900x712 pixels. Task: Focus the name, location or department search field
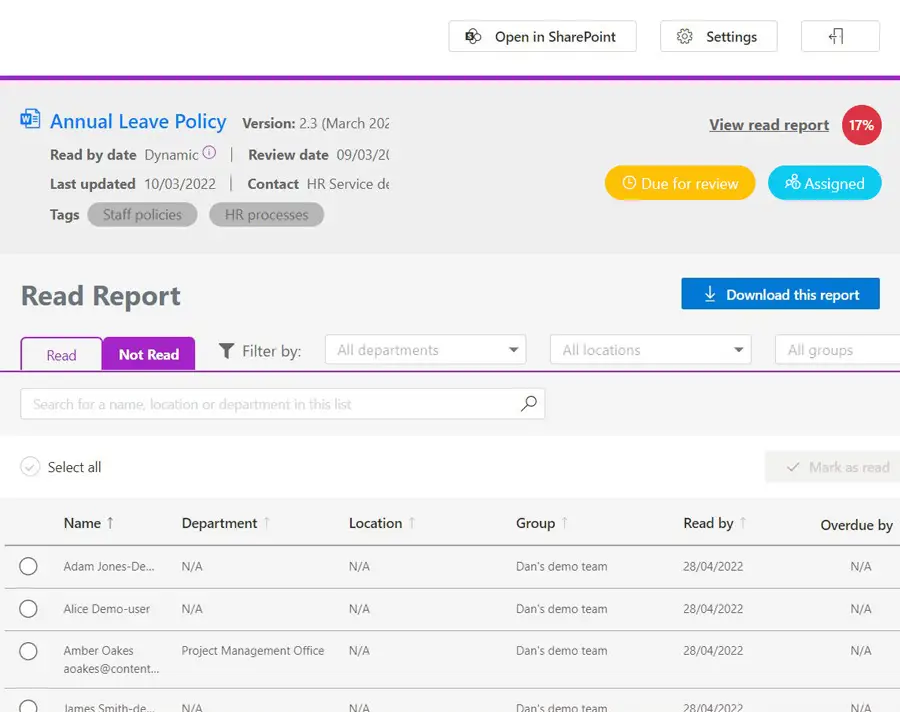click(x=282, y=404)
